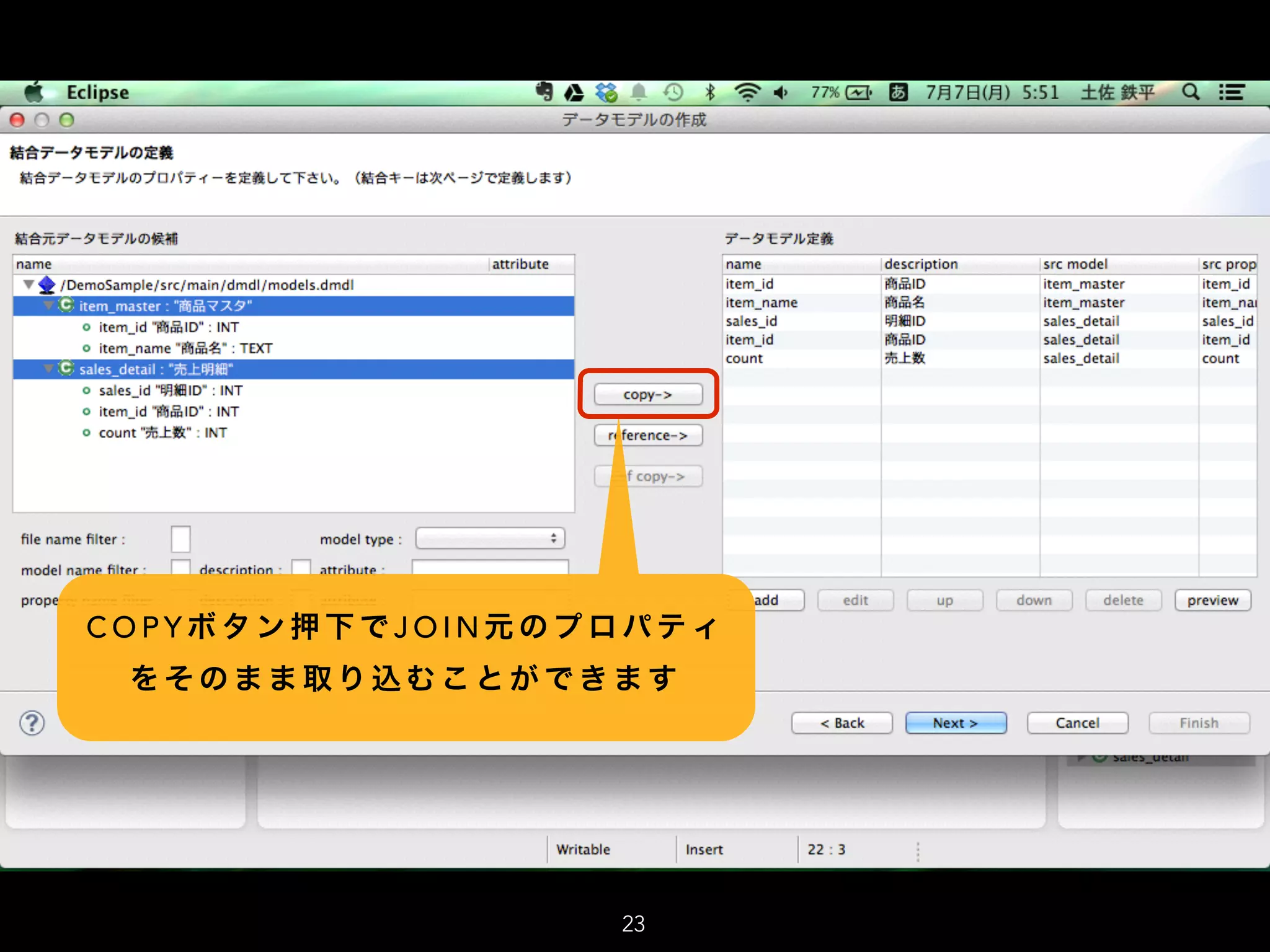Click the Dropbox icon in menu bar

(x=606, y=93)
